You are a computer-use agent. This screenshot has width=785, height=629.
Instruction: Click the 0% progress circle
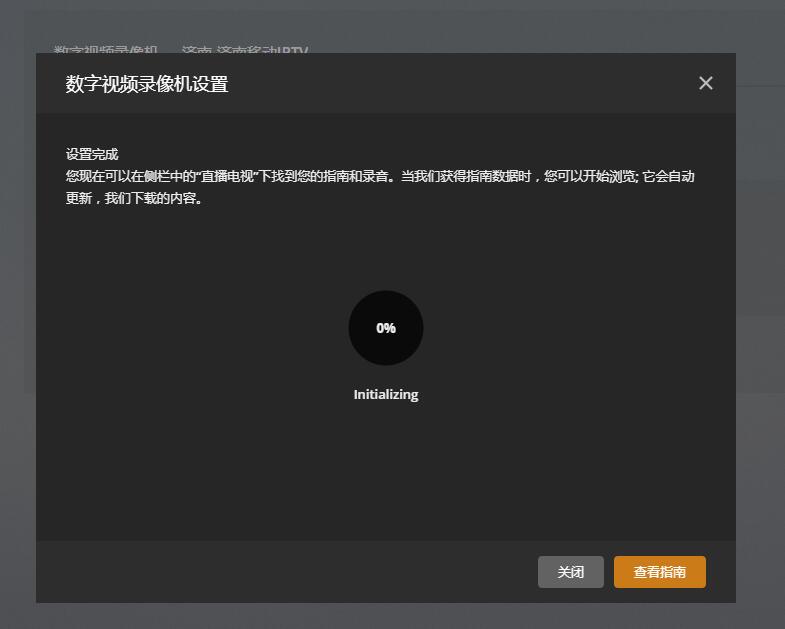(386, 328)
